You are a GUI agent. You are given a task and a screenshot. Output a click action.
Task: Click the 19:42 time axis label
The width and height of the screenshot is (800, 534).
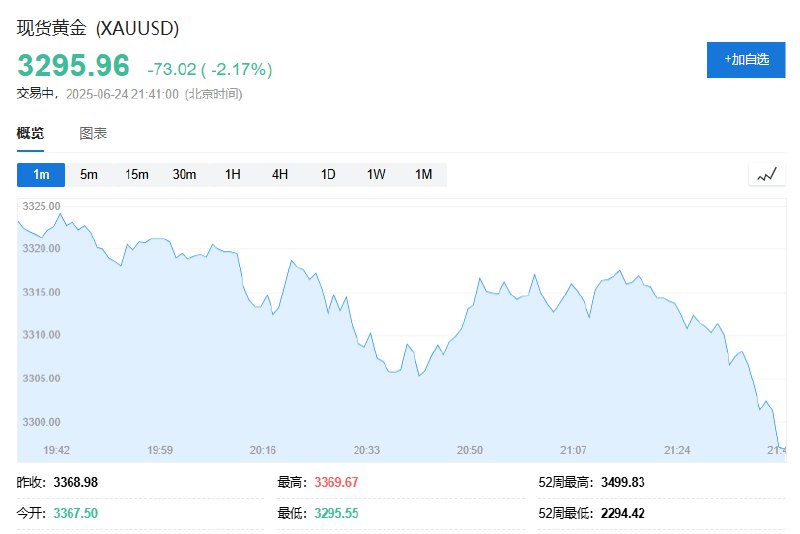point(57,450)
